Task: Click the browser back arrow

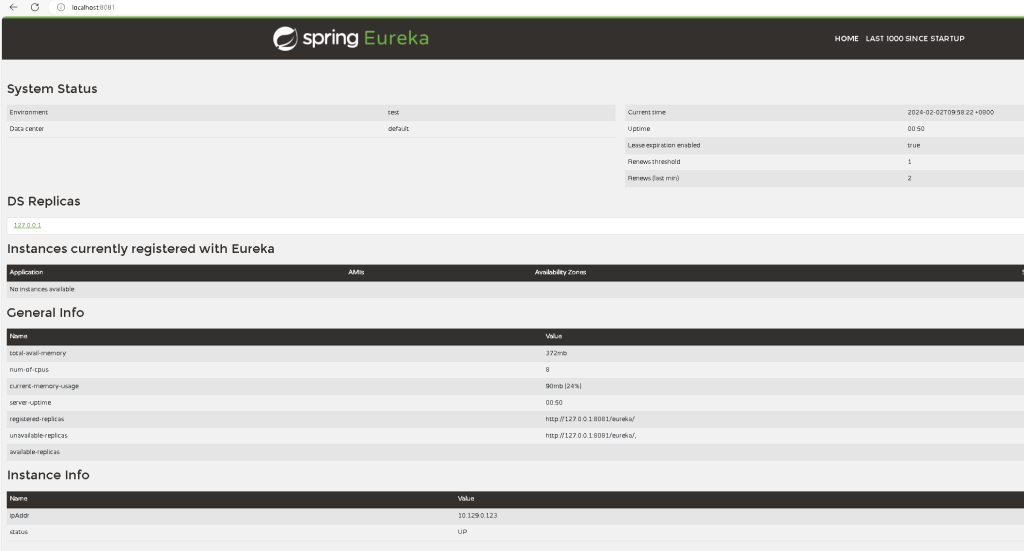Action: [13, 7]
